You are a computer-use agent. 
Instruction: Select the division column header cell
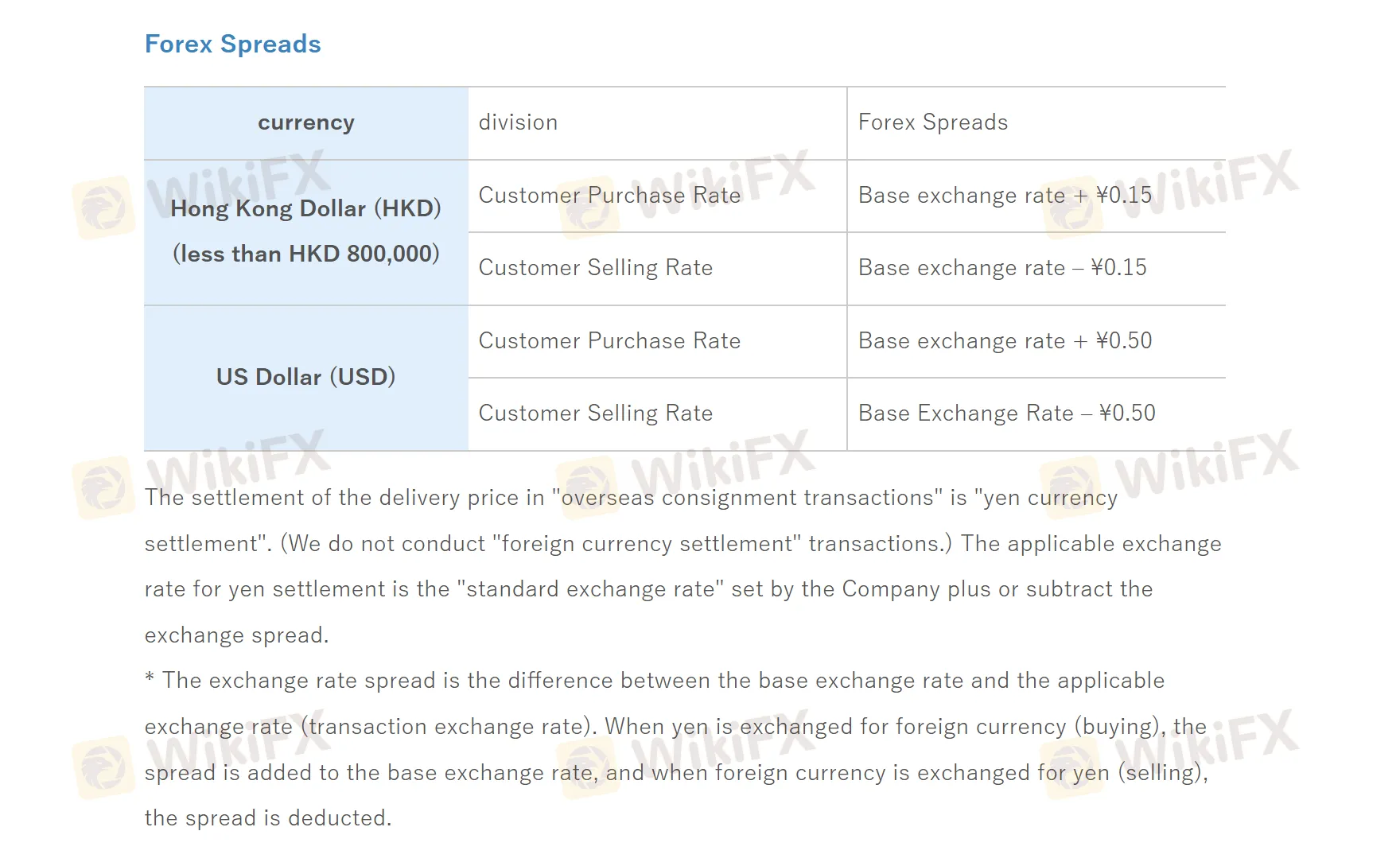pos(657,123)
